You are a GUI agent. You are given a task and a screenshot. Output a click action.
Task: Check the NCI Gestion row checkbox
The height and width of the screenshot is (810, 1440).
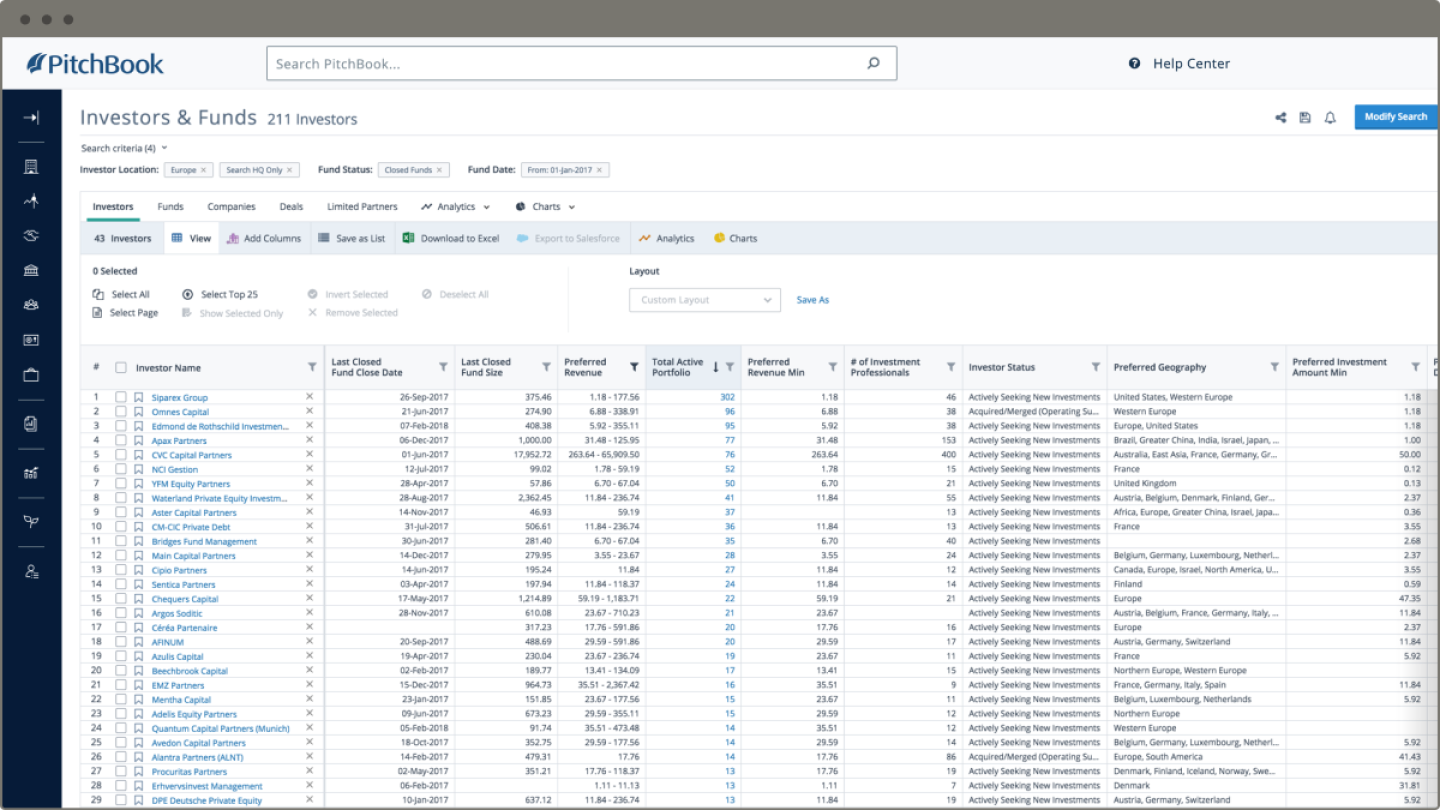coord(121,469)
